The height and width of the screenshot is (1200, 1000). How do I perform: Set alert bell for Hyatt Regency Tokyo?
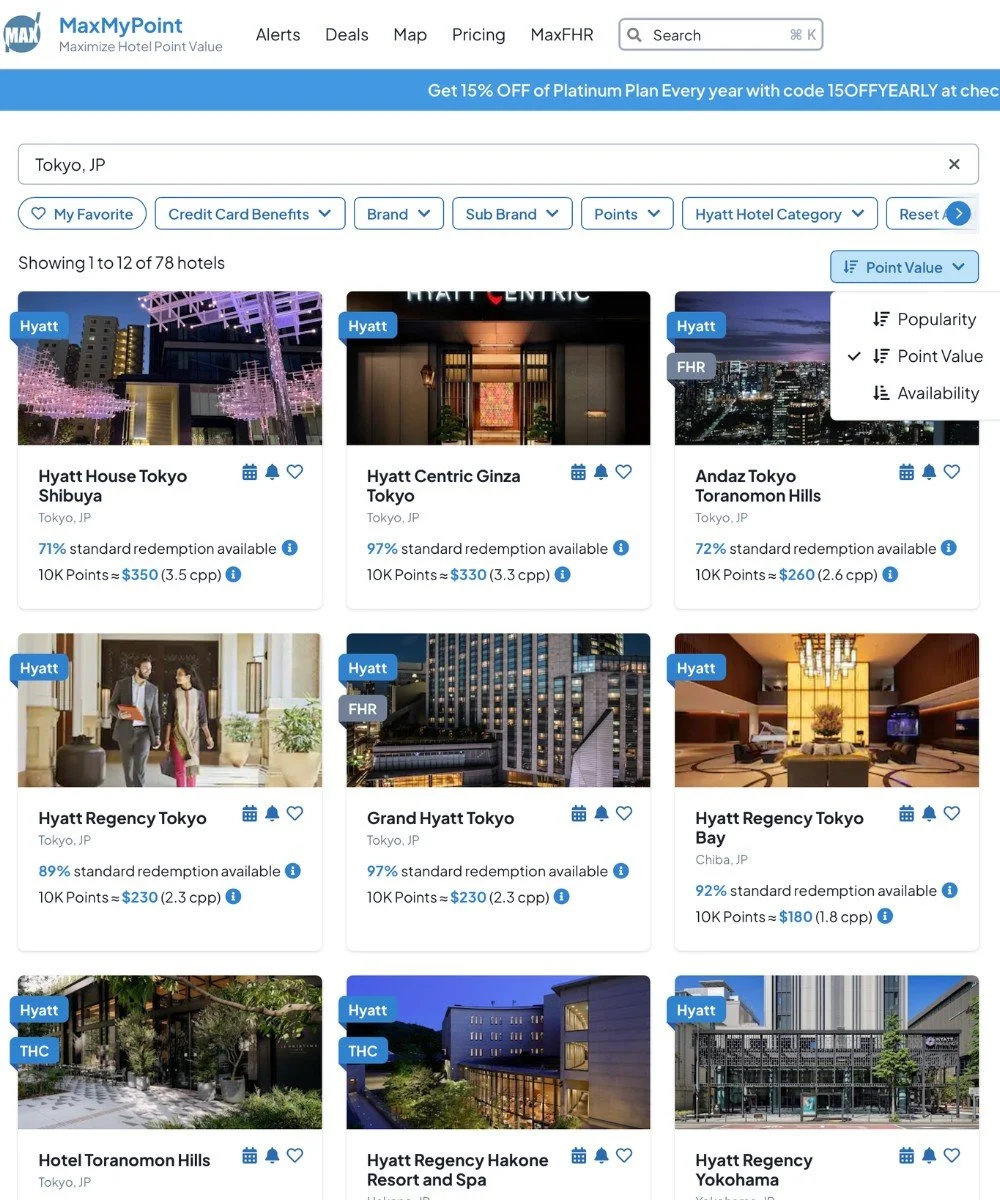(272, 814)
